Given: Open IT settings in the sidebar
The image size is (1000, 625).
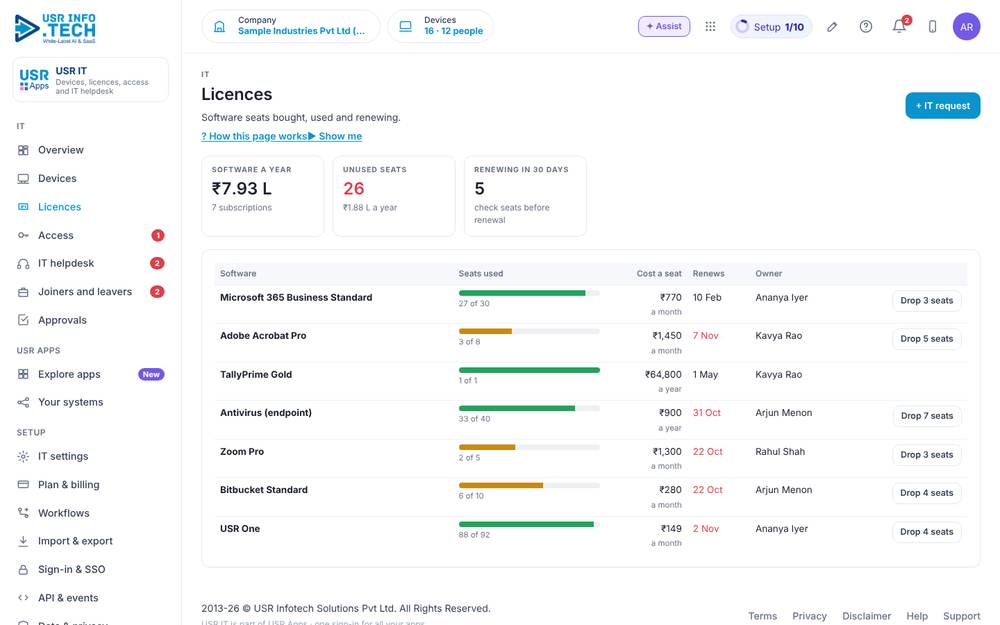Looking at the screenshot, I should click(x=91, y=456).
